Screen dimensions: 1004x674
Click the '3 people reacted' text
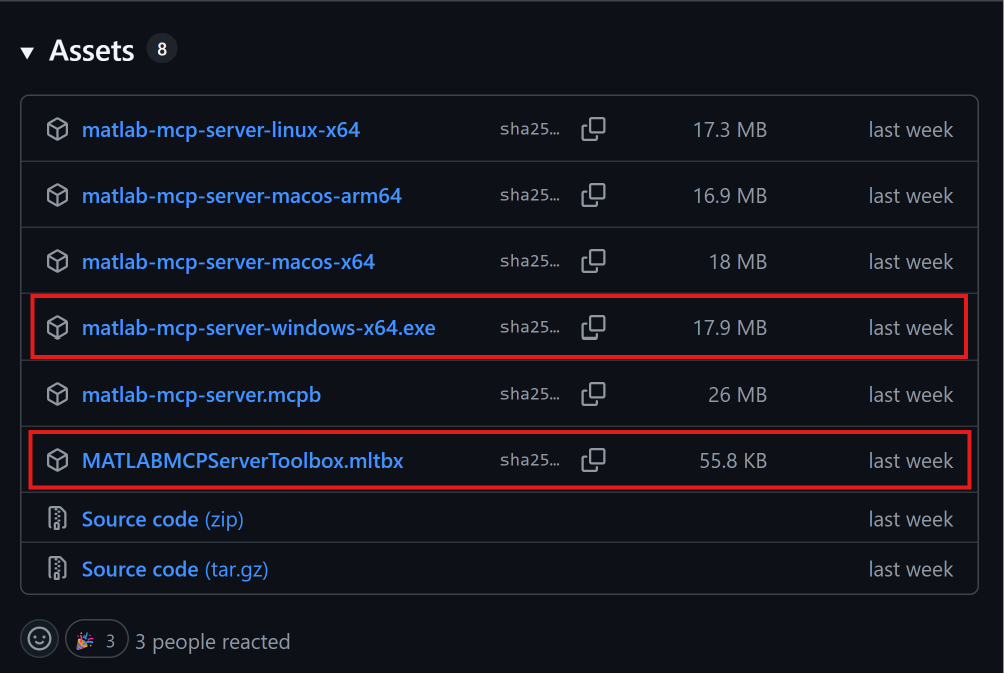click(213, 641)
